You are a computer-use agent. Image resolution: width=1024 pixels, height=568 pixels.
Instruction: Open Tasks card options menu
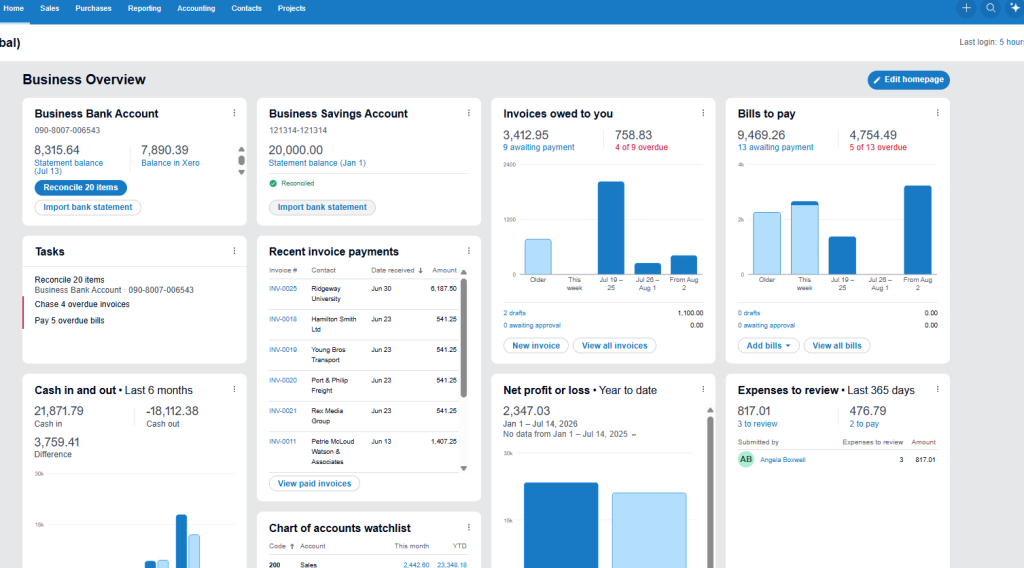234,251
